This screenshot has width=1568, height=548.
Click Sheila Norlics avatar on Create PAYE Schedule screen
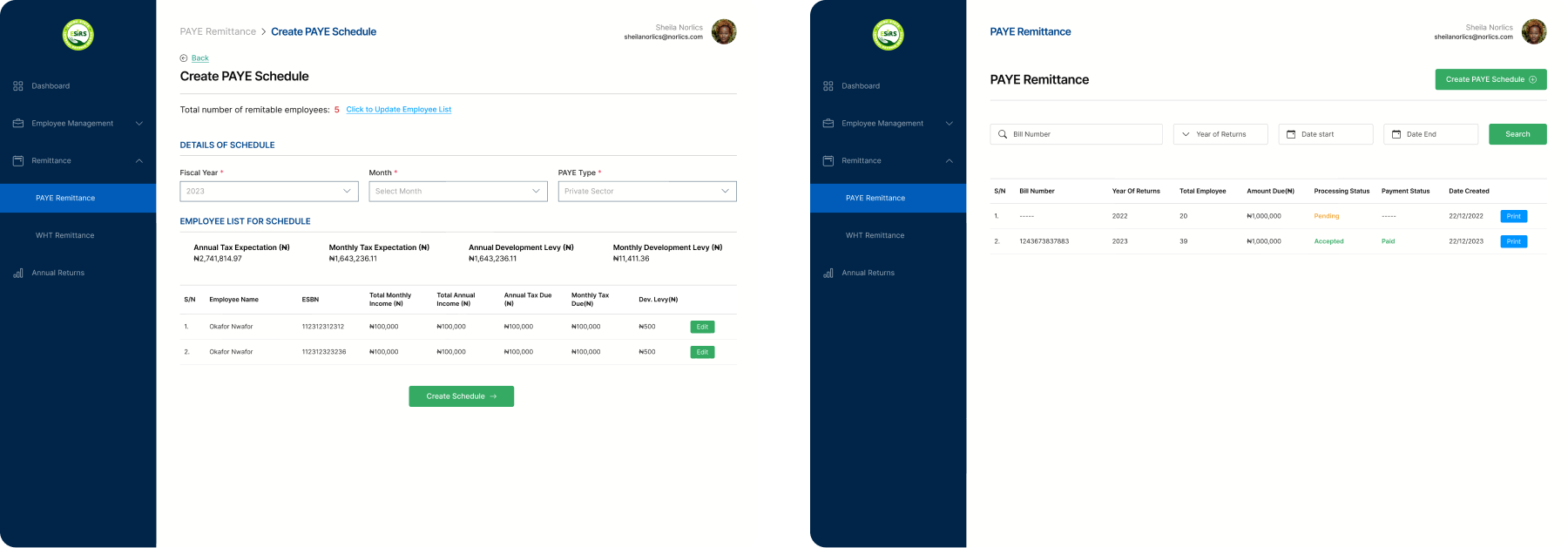pos(724,31)
